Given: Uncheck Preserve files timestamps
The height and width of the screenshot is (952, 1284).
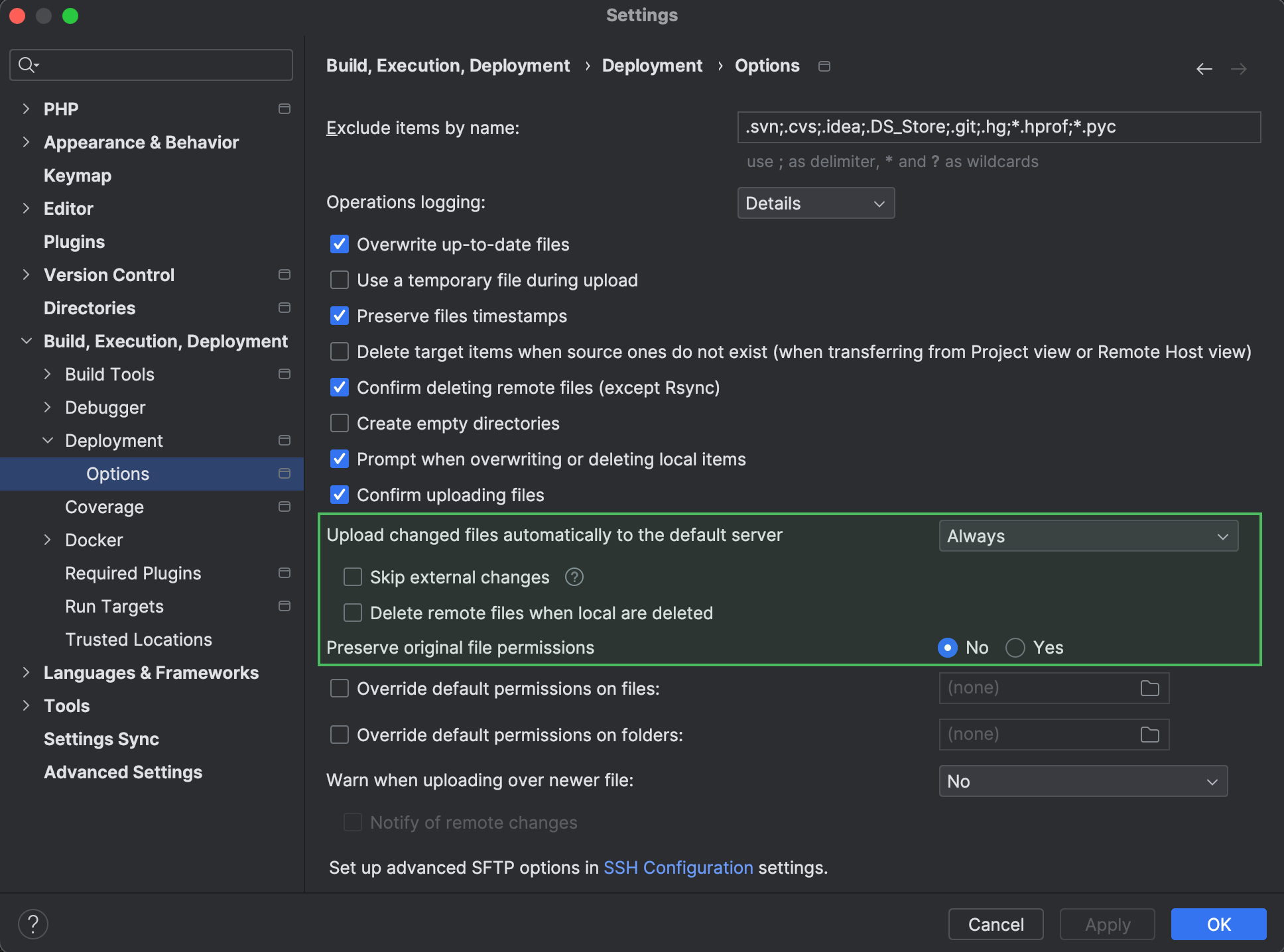Looking at the screenshot, I should point(339,316).
